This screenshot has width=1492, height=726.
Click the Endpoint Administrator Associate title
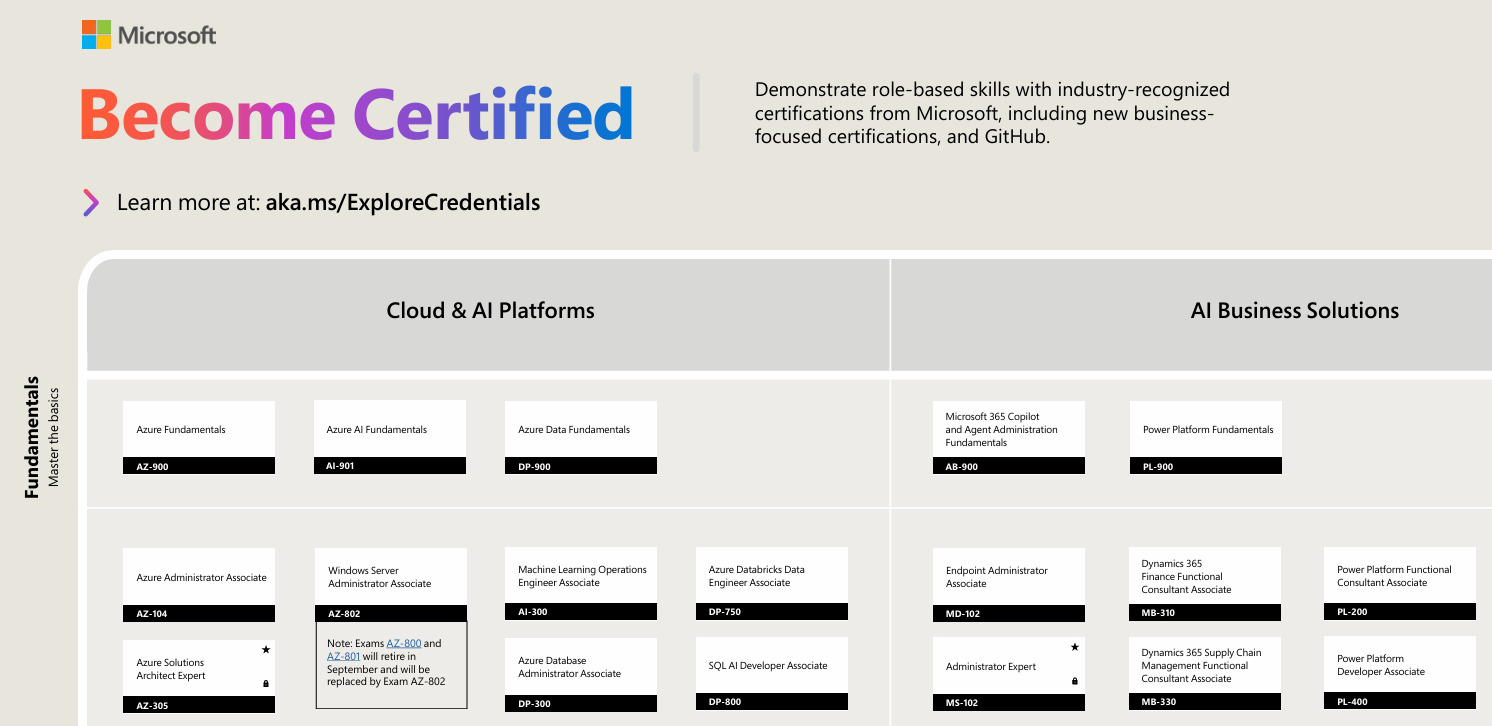[x=997, y=577]
